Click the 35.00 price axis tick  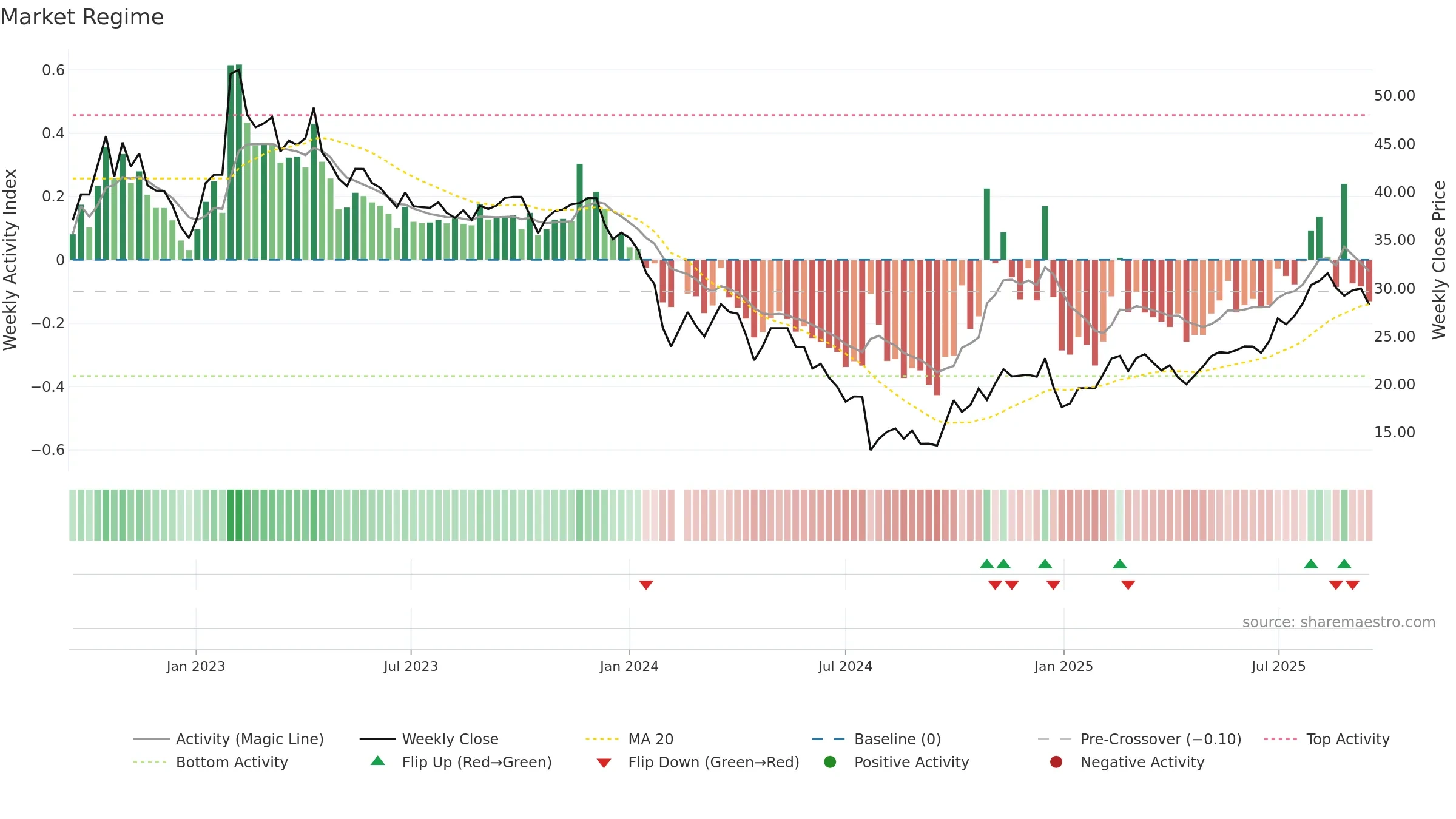click(1395, 240)
